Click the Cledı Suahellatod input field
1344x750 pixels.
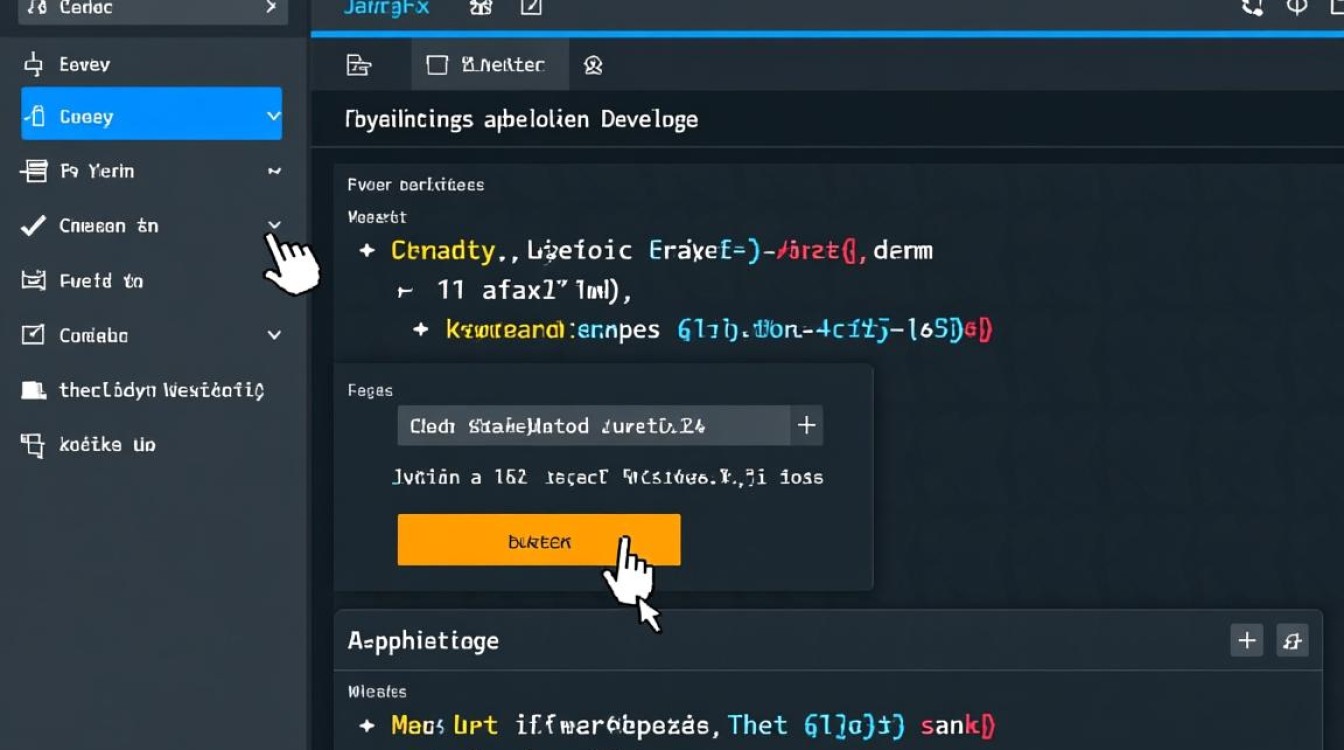pyautogui.click(x=590, y=425)
